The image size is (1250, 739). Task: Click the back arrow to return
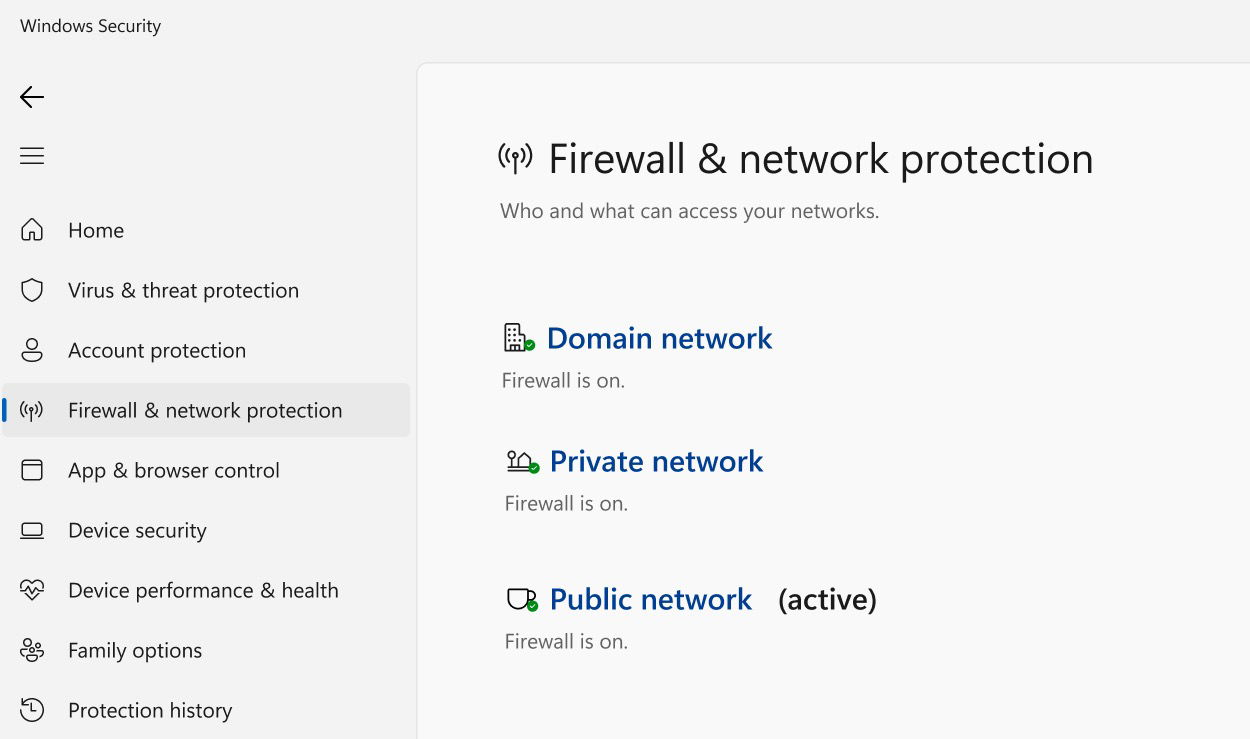pos(31,97)
